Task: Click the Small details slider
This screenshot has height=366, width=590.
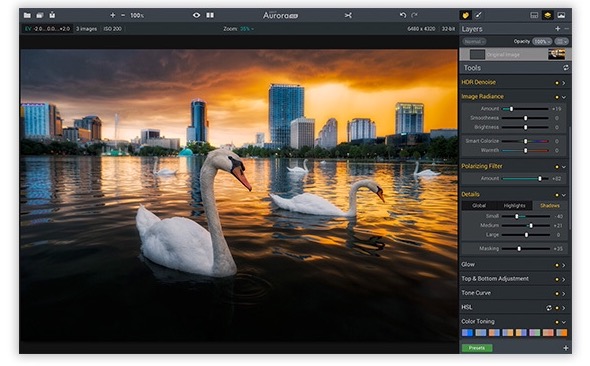Action: coord(525,216)
